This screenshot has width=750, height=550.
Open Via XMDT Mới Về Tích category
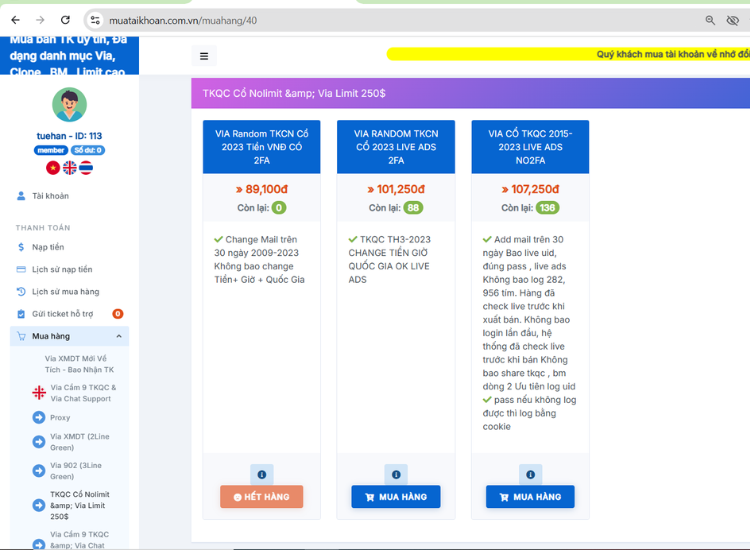(x=79, y=364)
